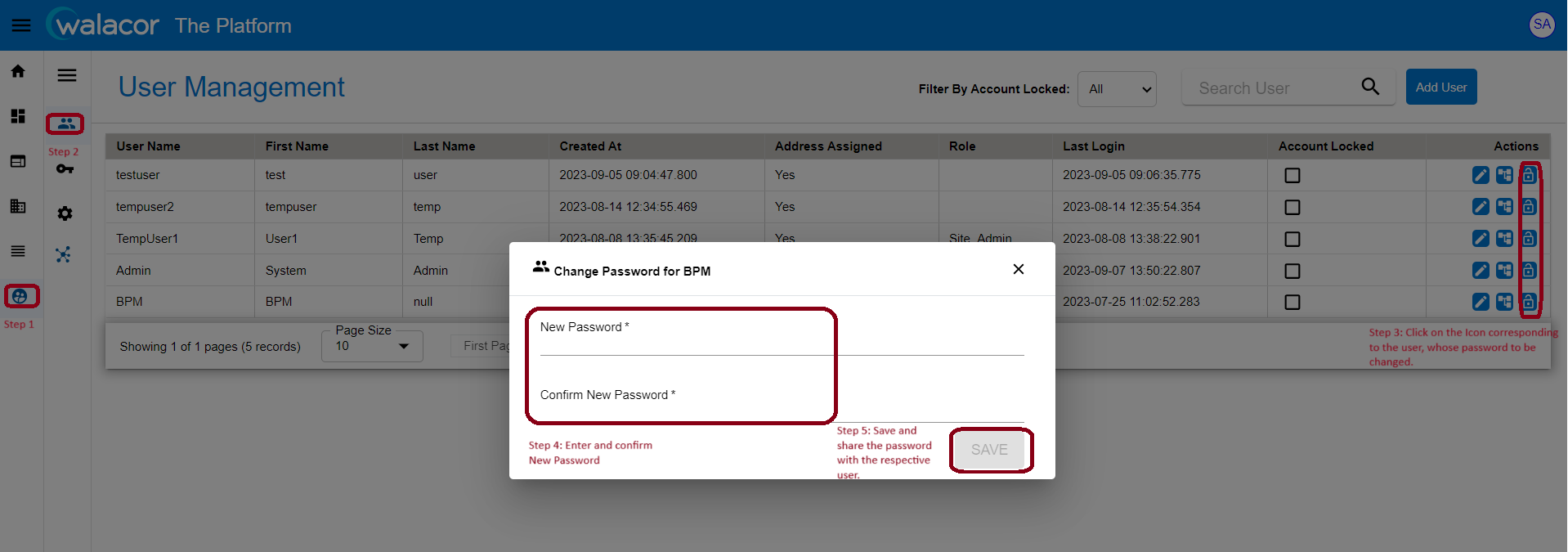Click the edit pencil icon for testuser

[x=1481, y=175]
